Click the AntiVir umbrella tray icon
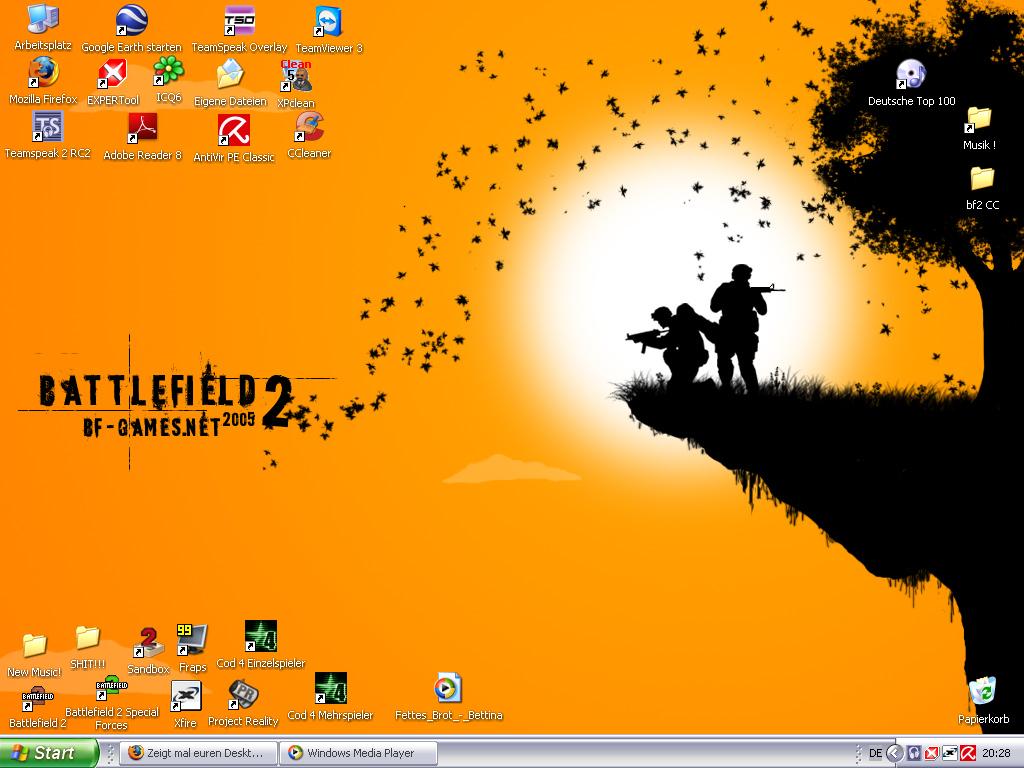This screenshot has width=1024, height=768. pyautogui.click(x=968, y=754)
